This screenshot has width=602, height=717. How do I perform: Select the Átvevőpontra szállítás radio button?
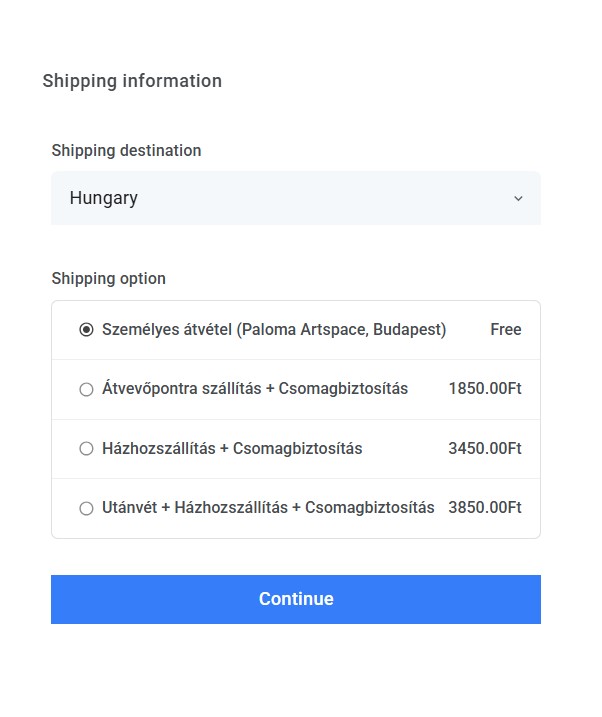(x=86, y=389)
